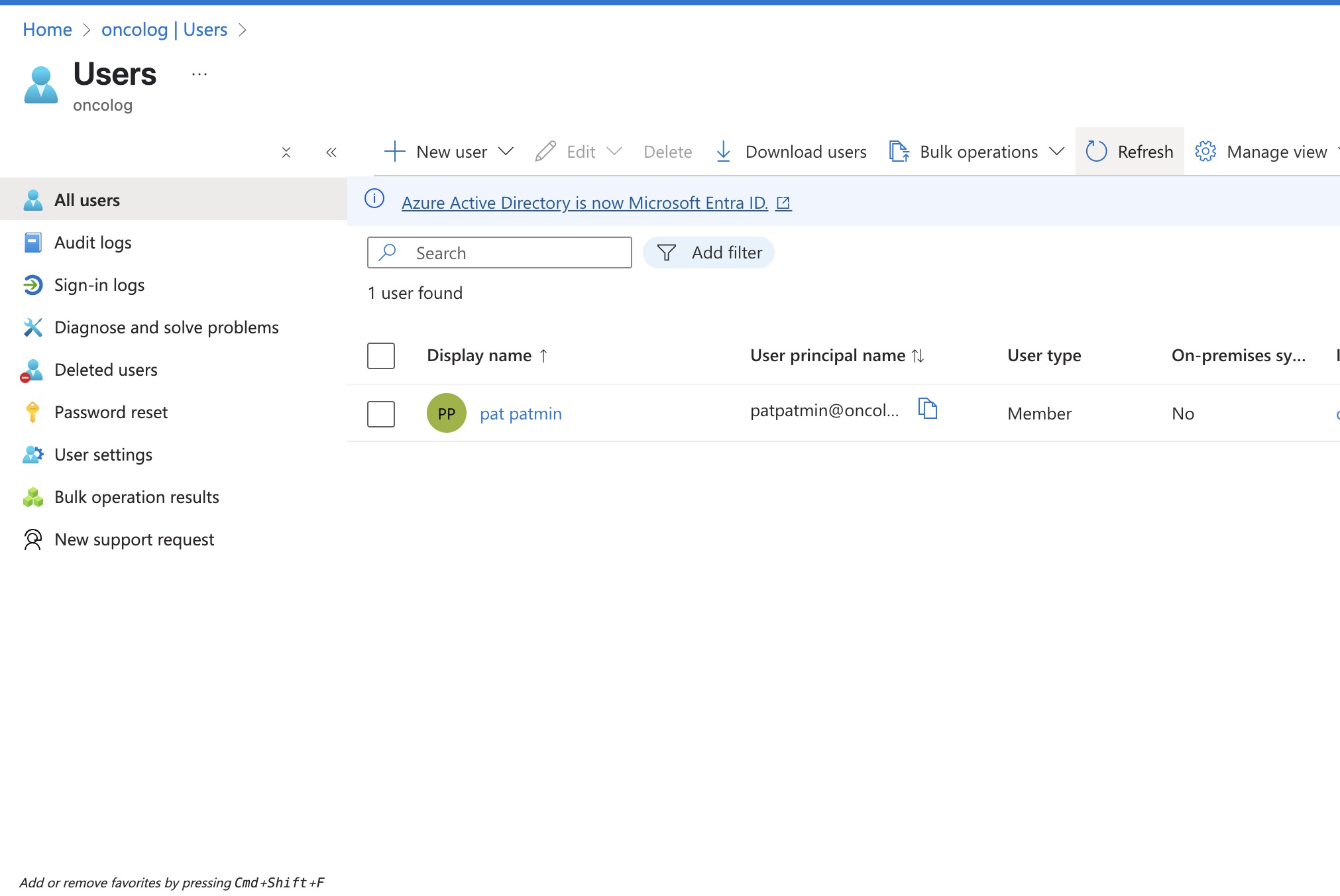
Task: Open the Users more options ellipsis
Action: point(199,74)
